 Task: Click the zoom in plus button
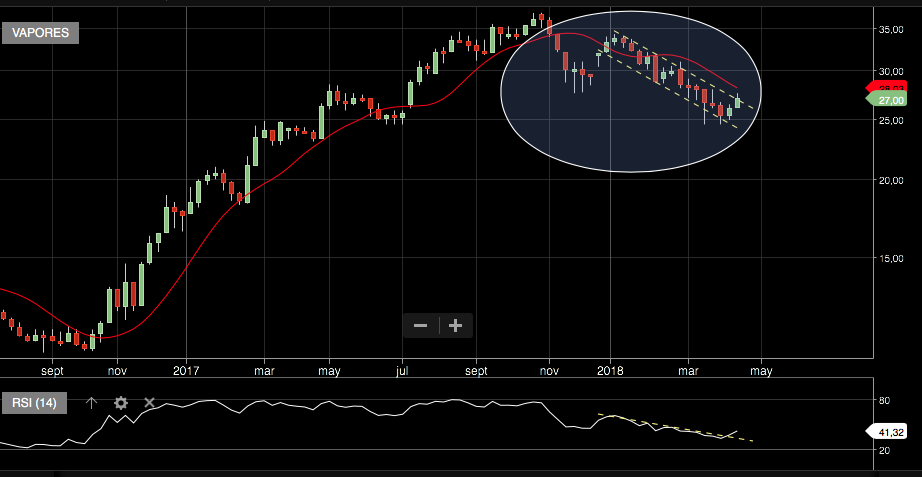point(456,325)
